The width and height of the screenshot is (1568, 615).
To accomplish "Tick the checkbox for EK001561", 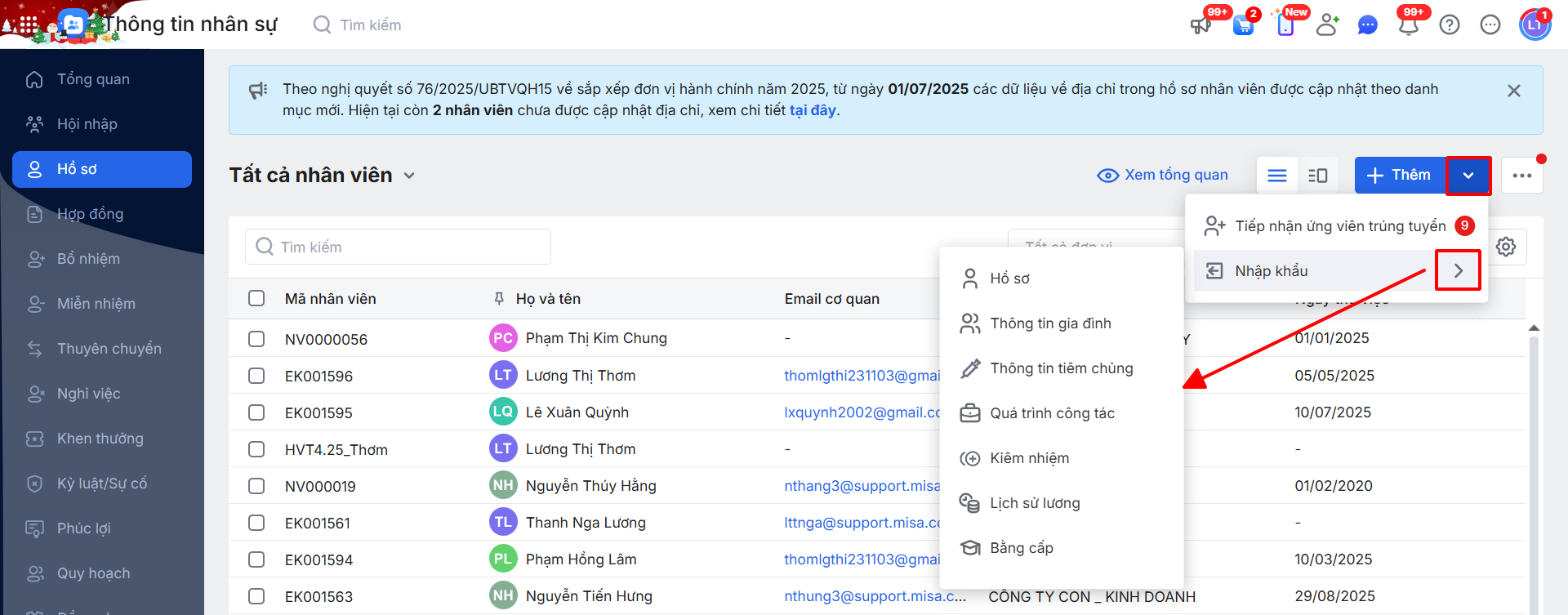I will [x=256, y=523].
